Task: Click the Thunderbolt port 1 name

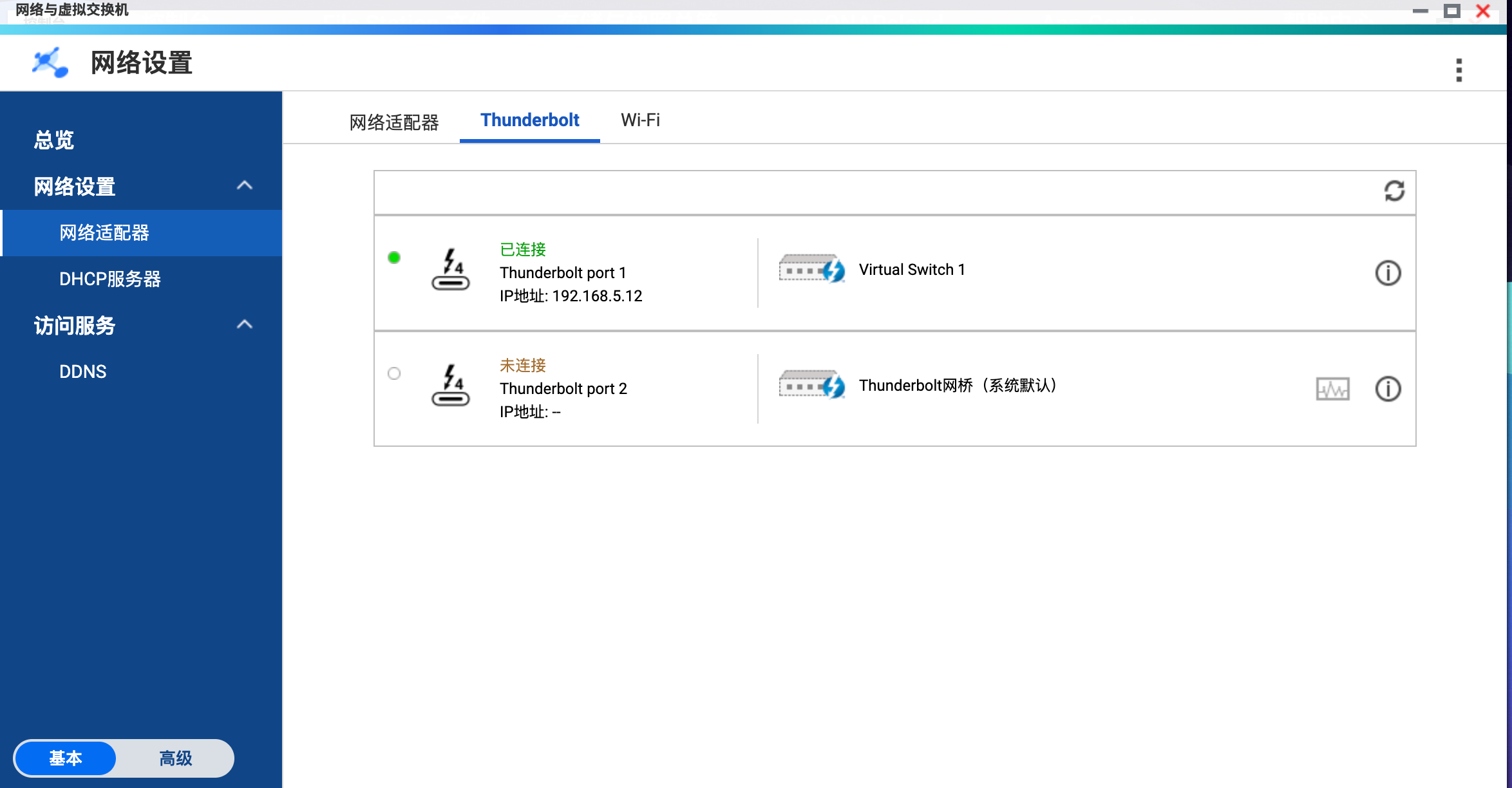Action: point(563,273)
